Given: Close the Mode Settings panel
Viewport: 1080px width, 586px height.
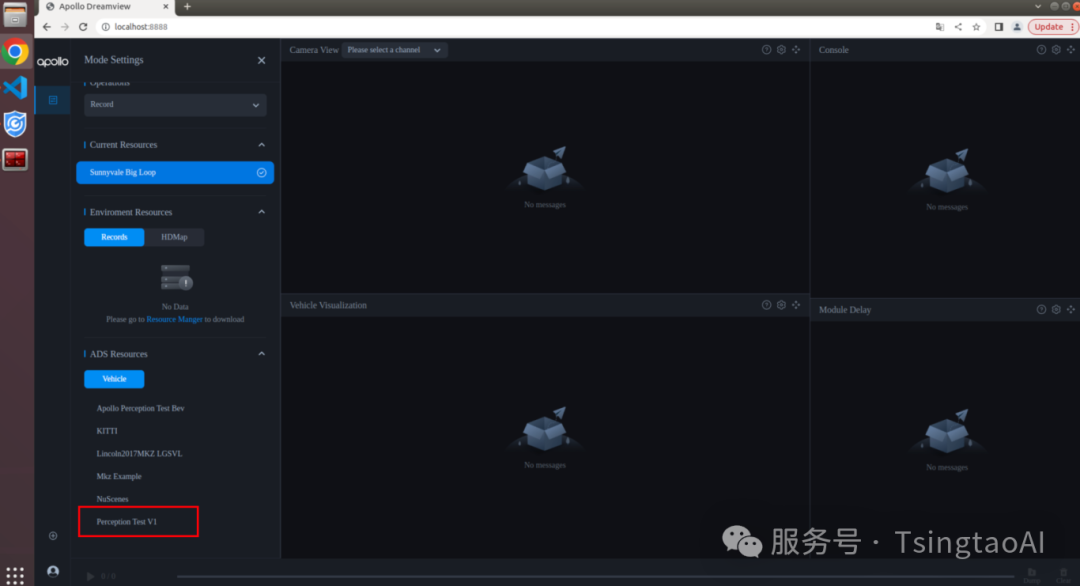Looking at the screenshot, I should pyautogui.click(x=261, y=61).
